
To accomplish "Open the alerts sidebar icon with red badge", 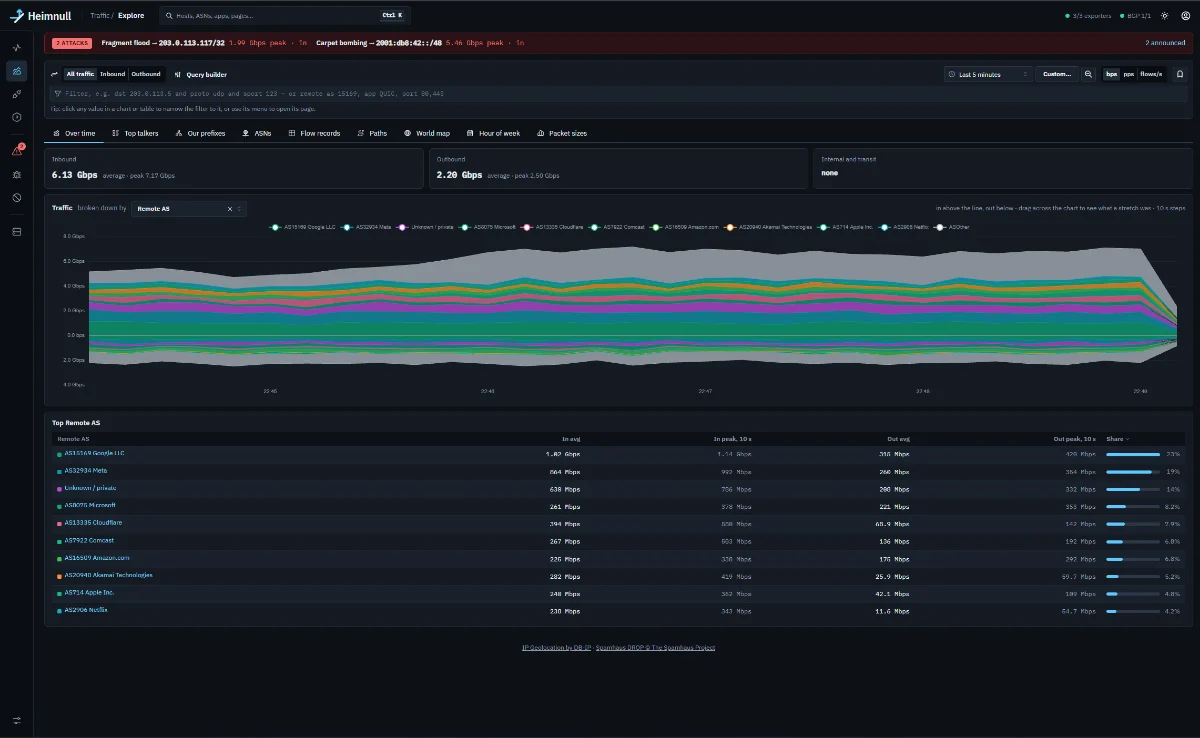I will pyautogui.click(x=16, y=151).
